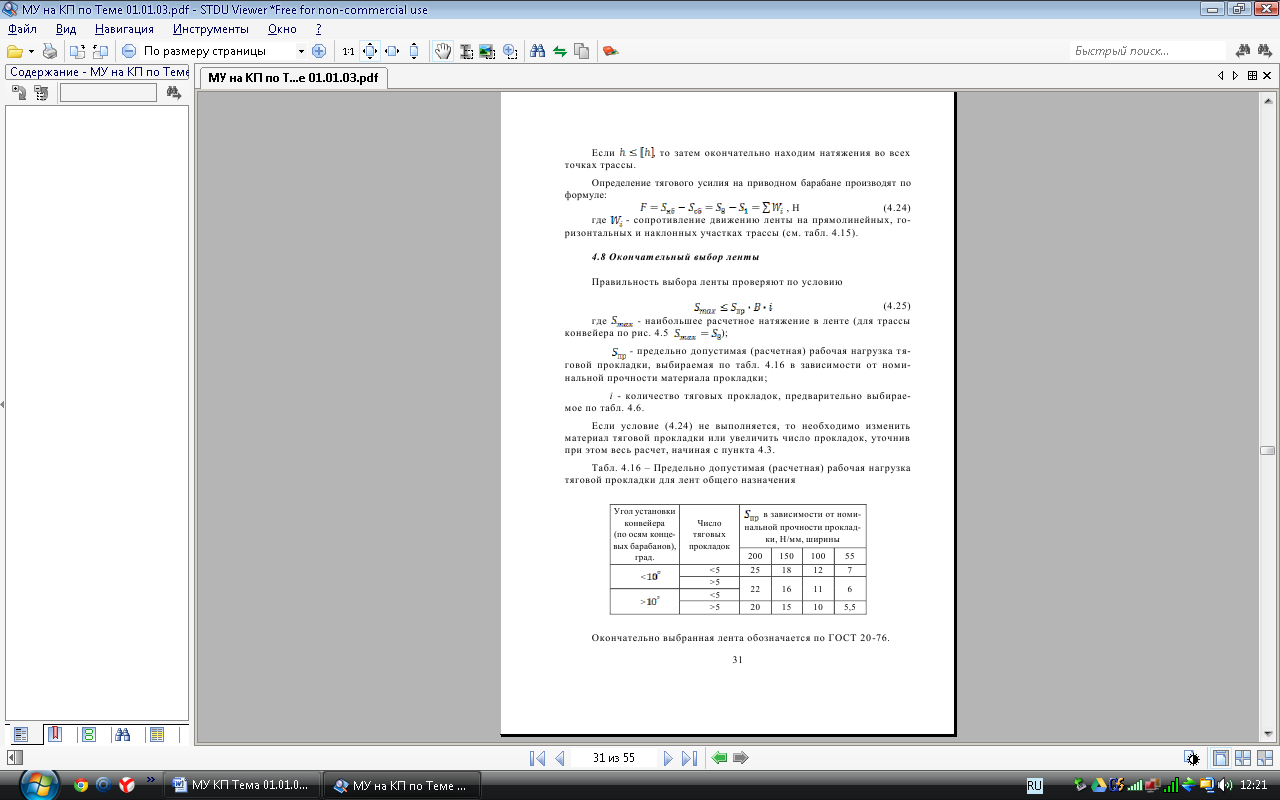Find next with binoculars near quick search
Image resolution: width=1280 pixels, height=800 pixels.
pyautogui.click(x=1244, y=51)
